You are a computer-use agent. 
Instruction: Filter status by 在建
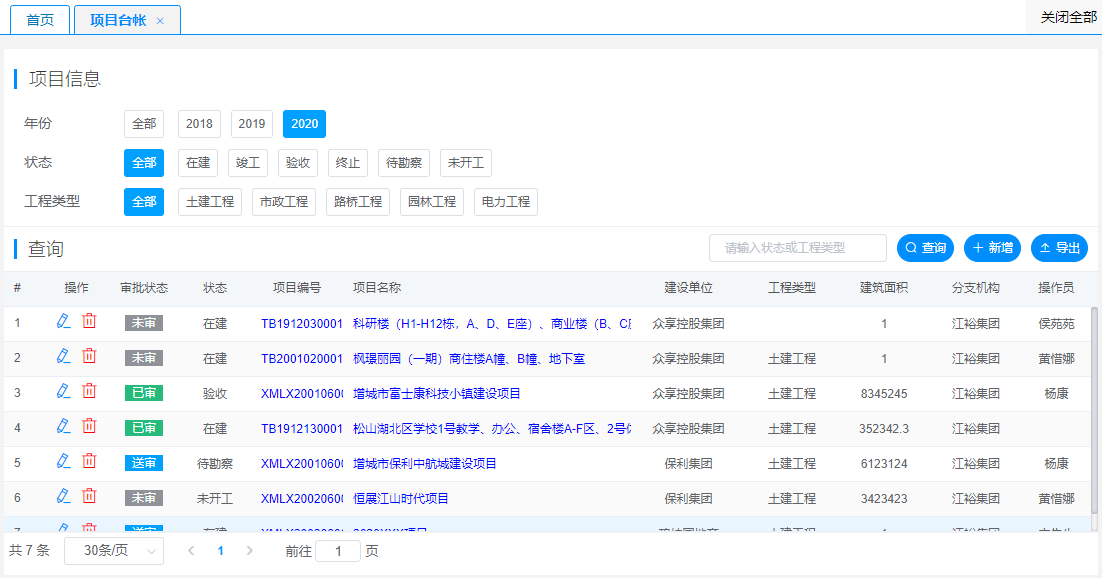pos(198,163)
